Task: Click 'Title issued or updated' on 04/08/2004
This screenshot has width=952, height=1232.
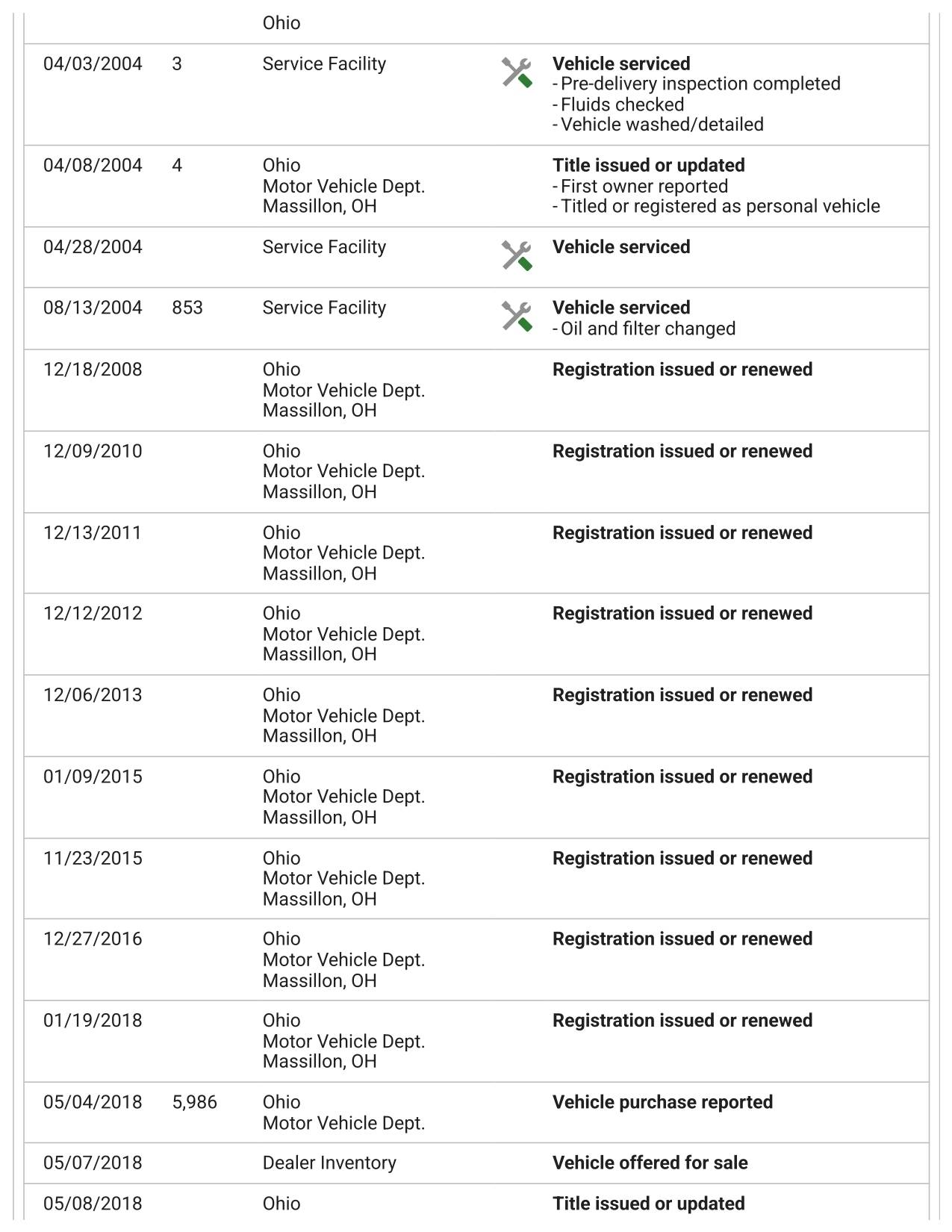Action: 649,166
